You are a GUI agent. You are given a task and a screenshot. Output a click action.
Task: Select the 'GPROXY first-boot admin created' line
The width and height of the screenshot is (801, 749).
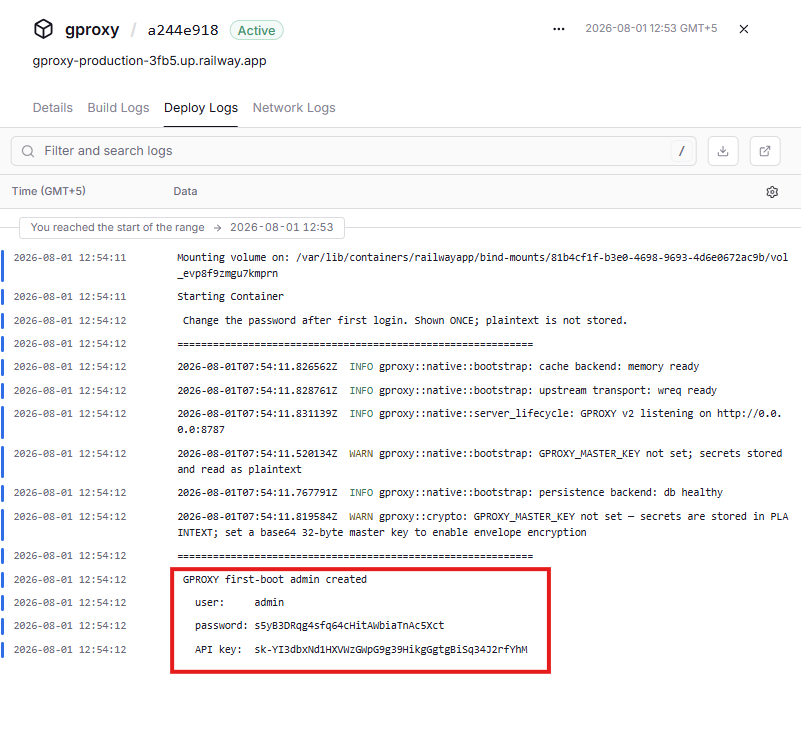[x=400, y=579]
